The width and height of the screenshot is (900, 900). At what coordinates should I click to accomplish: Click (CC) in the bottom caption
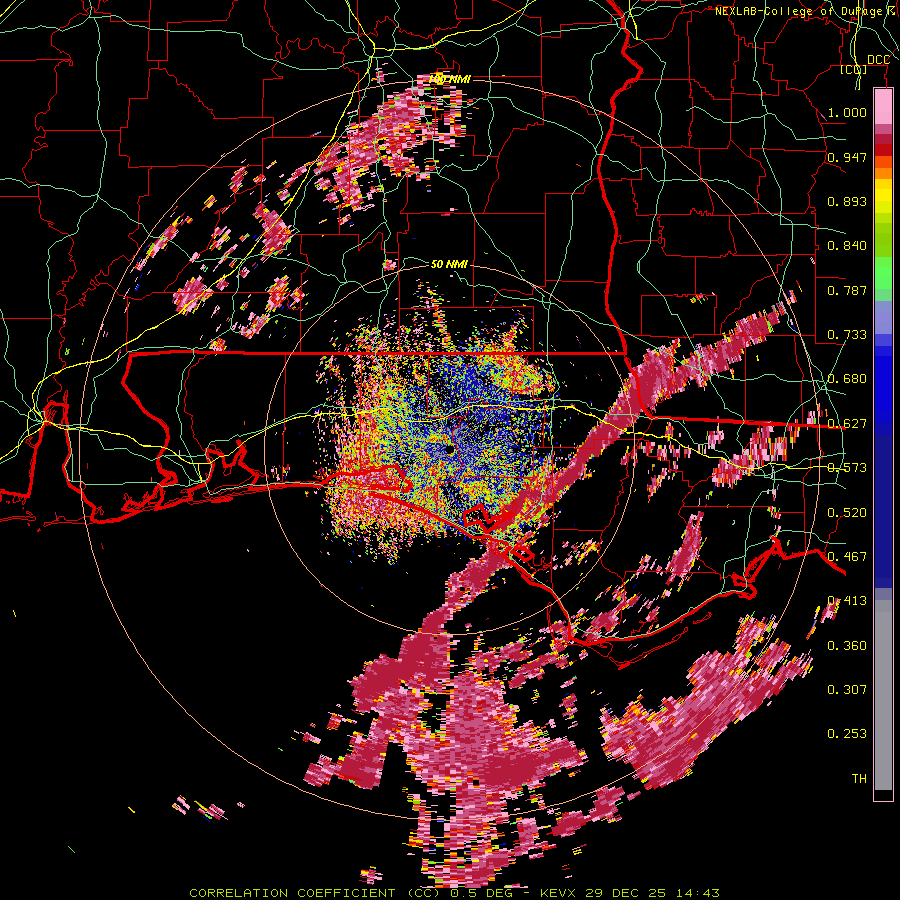point(424,893)
